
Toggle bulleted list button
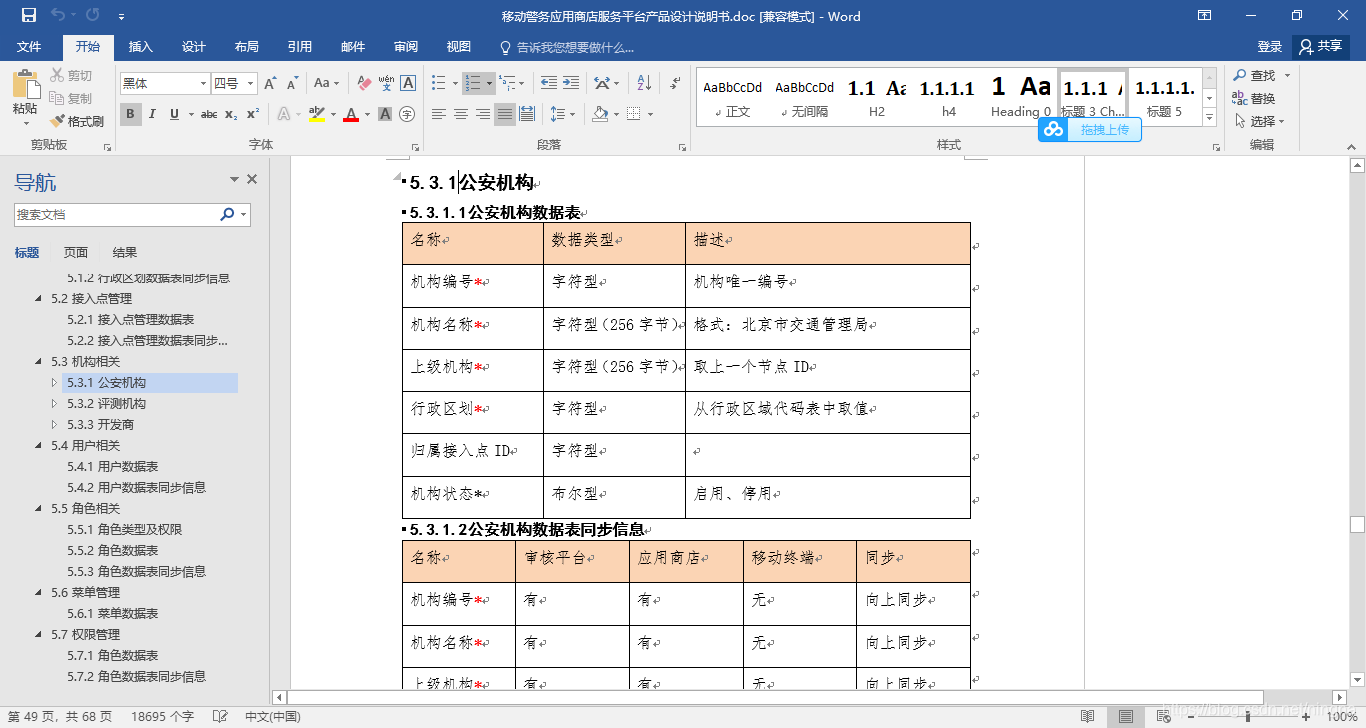[439, 83]
